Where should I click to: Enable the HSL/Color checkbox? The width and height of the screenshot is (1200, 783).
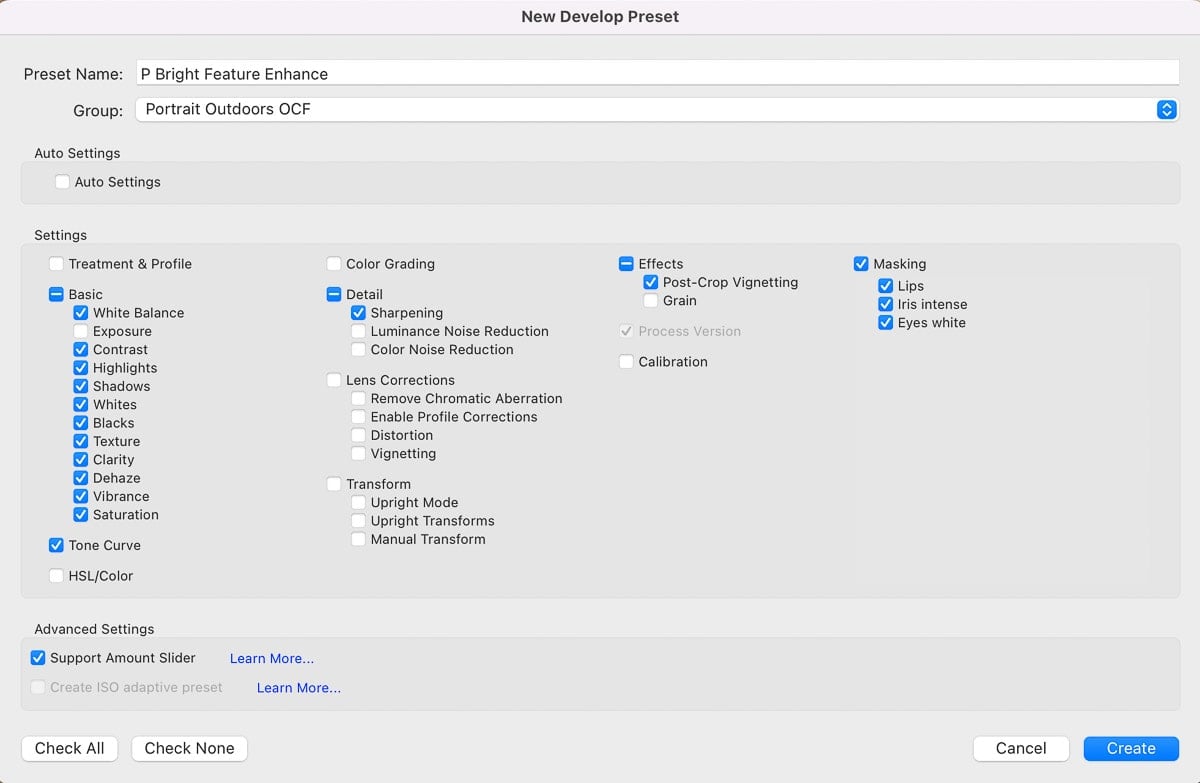(x=56, y=576)
